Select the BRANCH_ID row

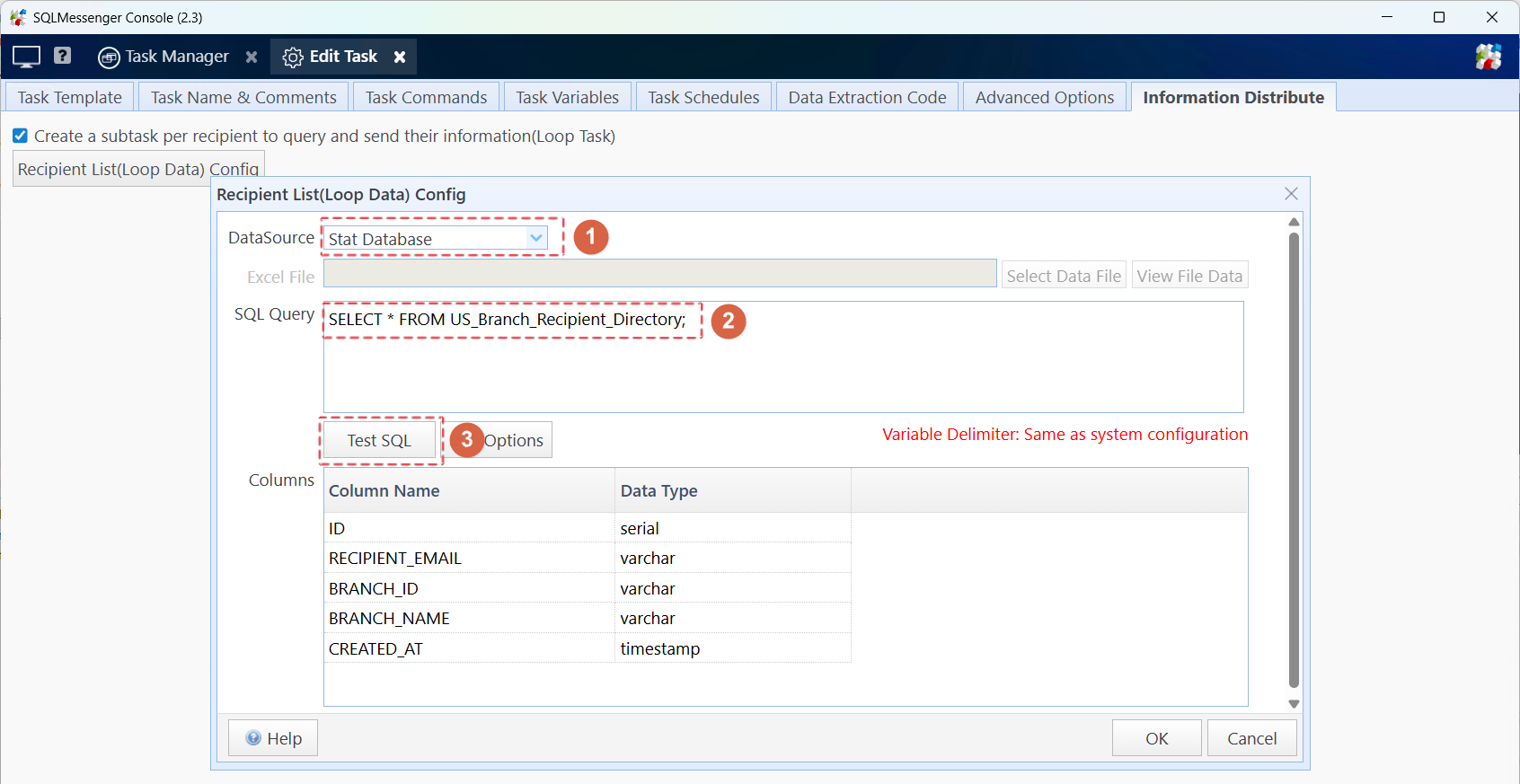tap(588, 588)
